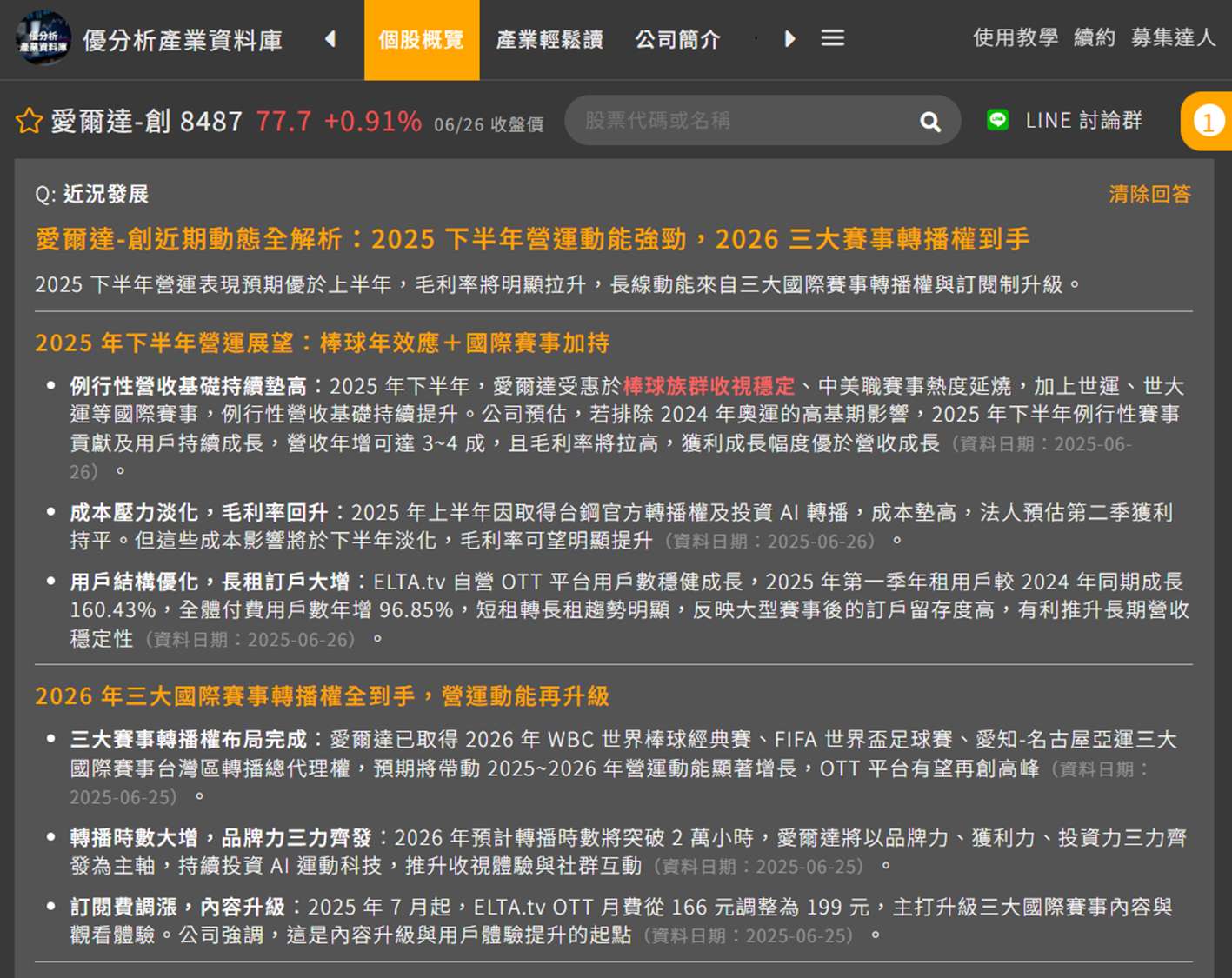The height and width of the screenshot is (978, 1232).
Task: Click the red 棒球族群收視穩定 highlighted text
Action: click(709, 386)
